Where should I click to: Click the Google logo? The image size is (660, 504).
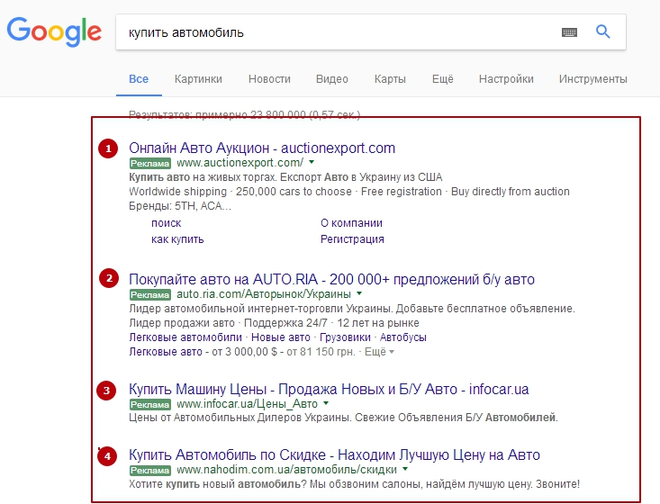pyautogui.click(x=54, y=31)
